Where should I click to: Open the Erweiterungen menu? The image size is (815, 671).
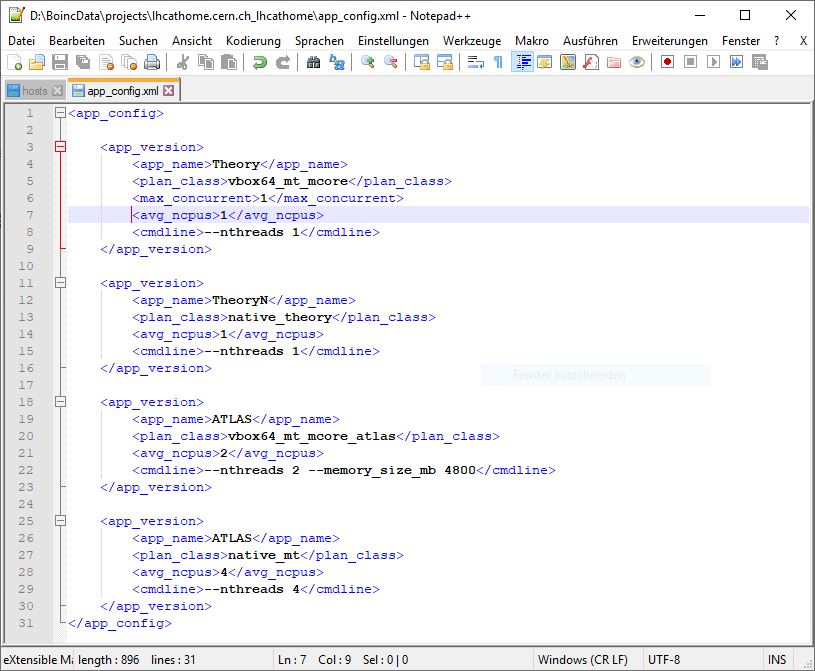point(669,41)
